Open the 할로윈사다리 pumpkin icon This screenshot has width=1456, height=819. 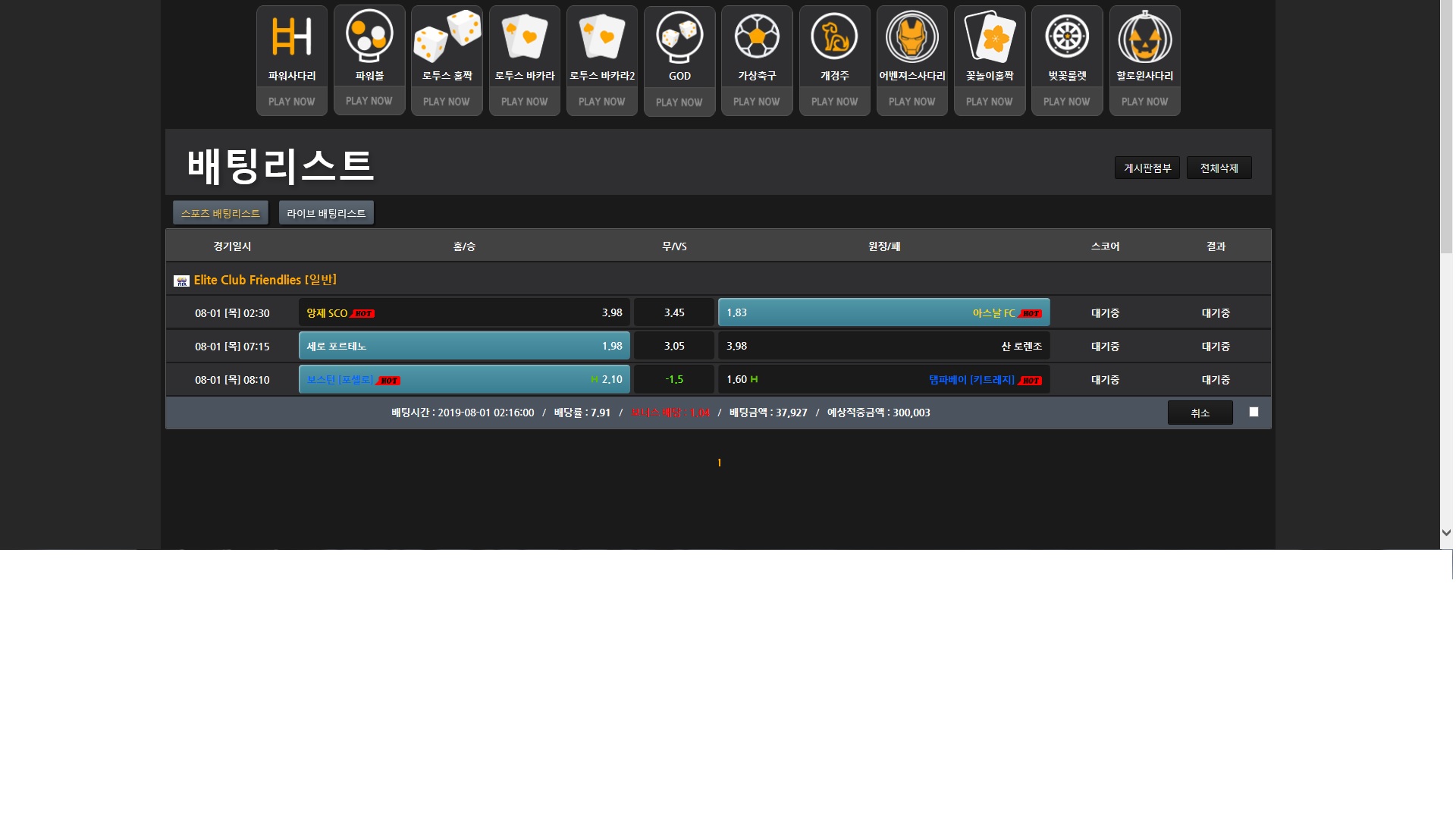pyautogui.click(x=1144, y=36)
